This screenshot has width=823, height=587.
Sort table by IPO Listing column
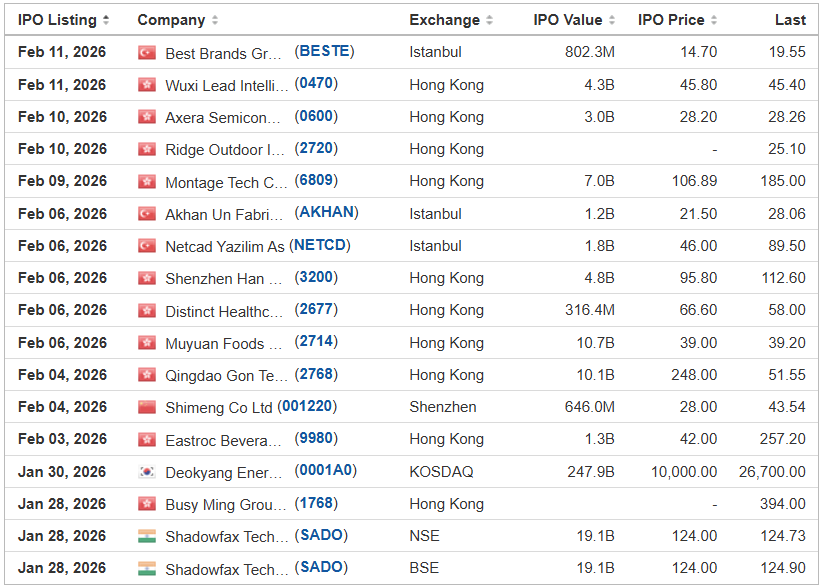point(63,20)
